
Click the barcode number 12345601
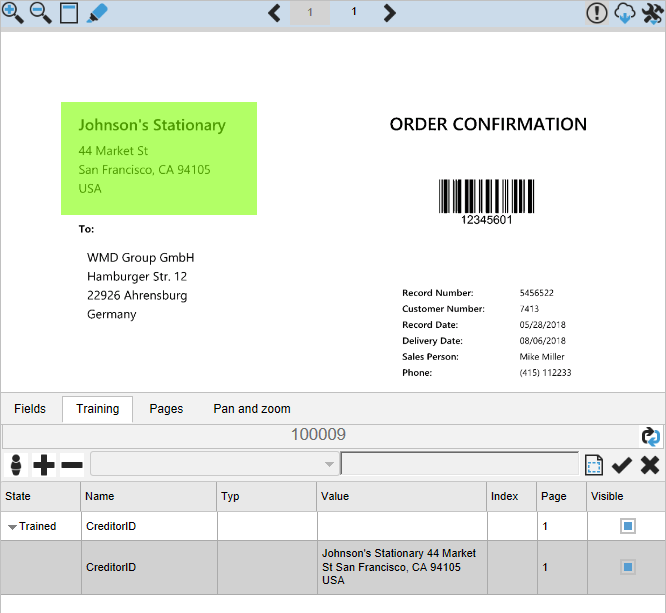[487, 220]
